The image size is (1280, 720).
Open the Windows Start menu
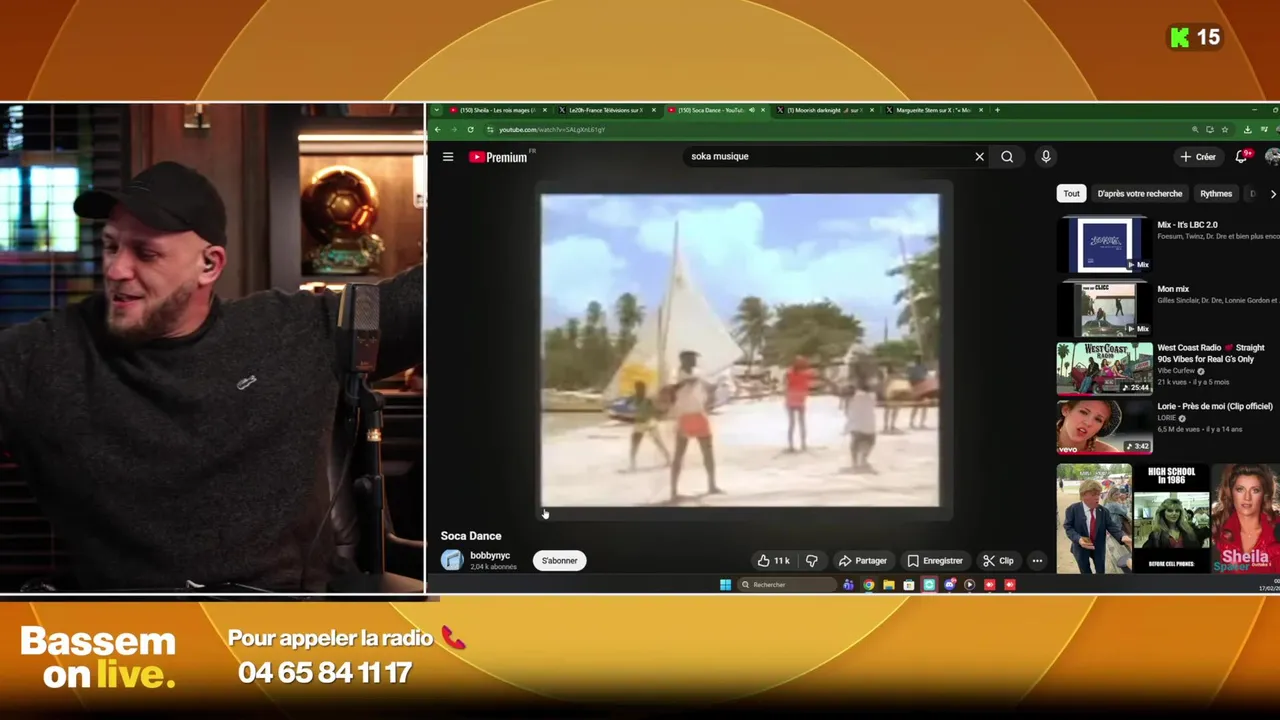tap(725, 585)
